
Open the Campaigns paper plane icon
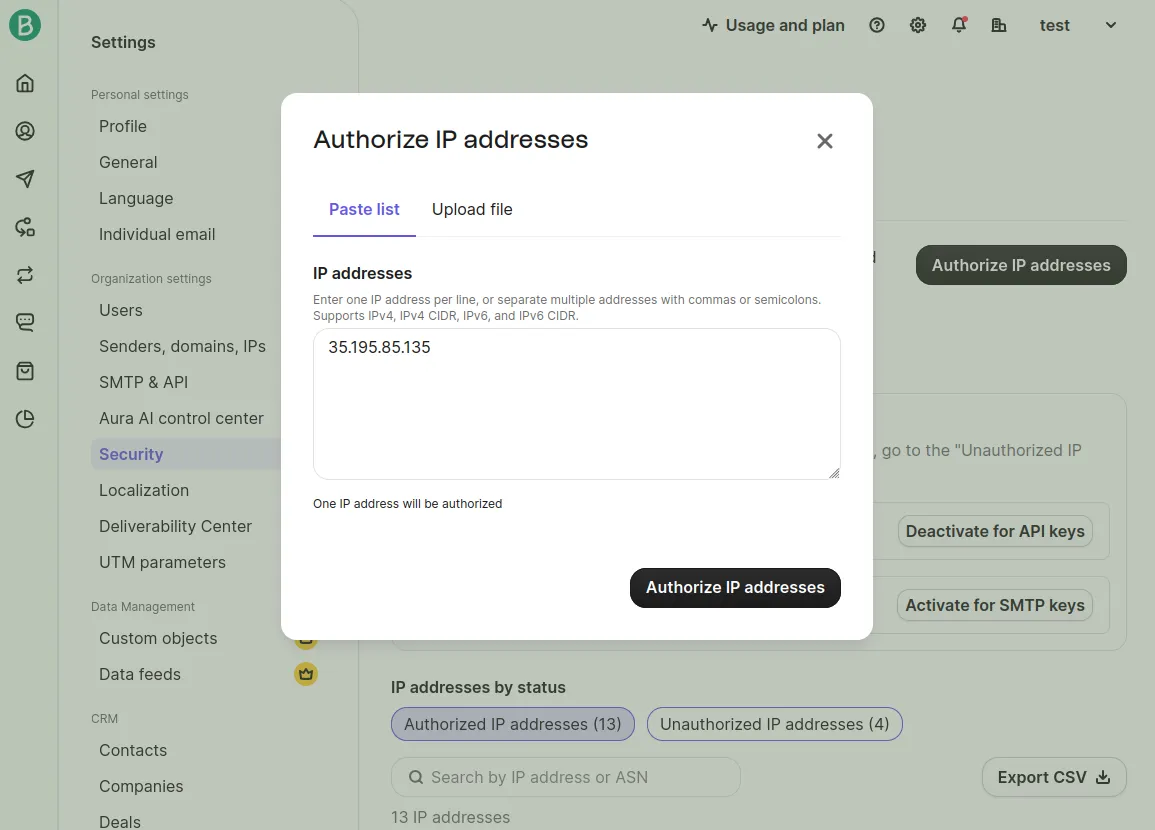coord(25,179)
